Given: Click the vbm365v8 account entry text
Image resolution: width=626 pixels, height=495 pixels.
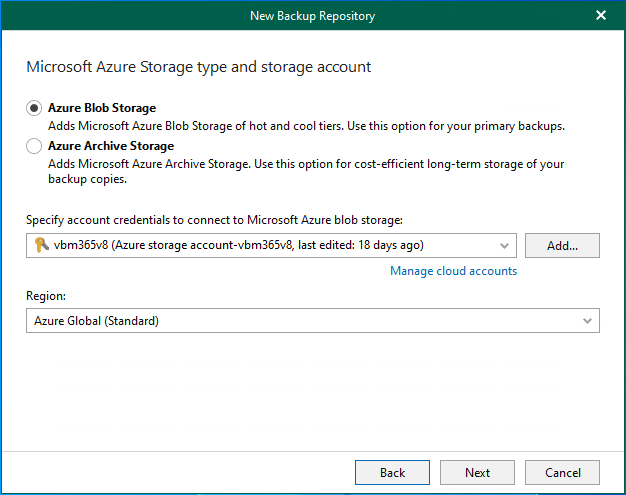Looking at the screenshot, I should (240, 245).
